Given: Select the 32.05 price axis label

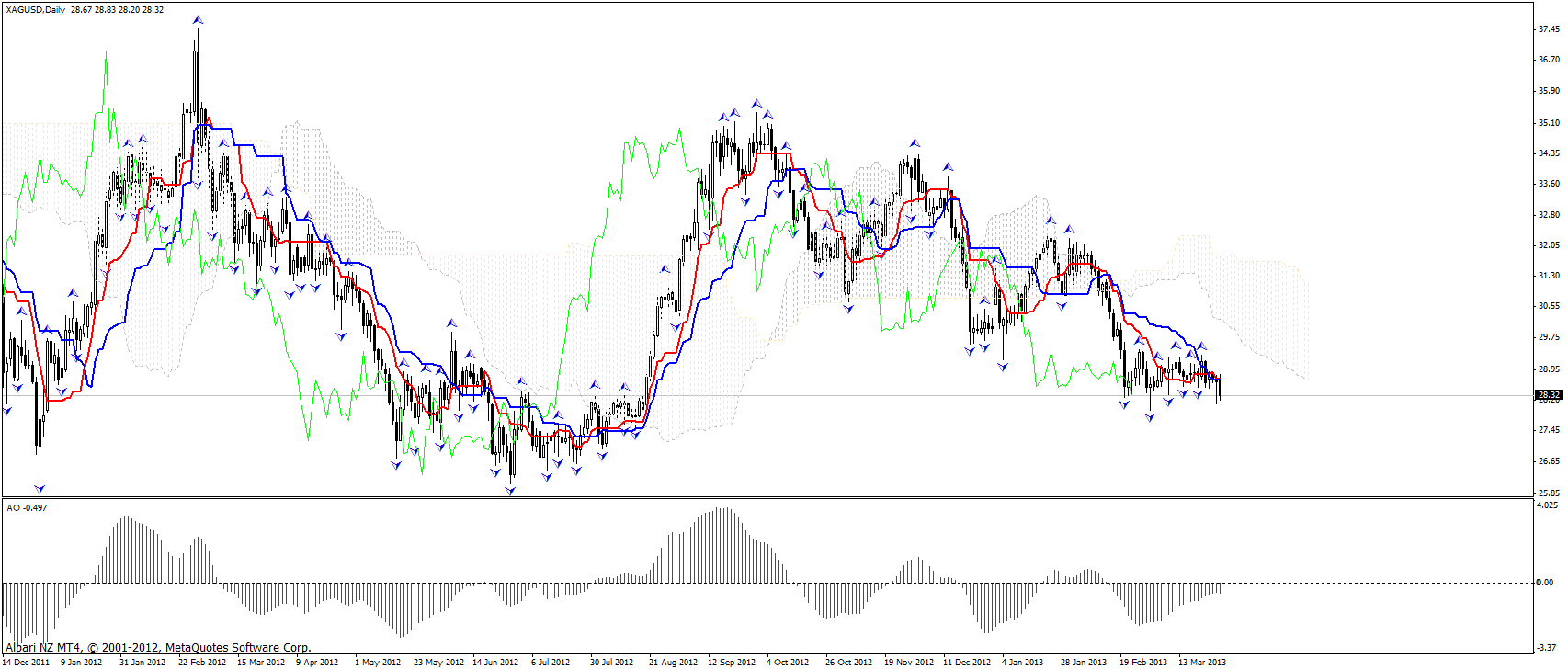Looking at the screenshot, I should [x=1549, y=245].
